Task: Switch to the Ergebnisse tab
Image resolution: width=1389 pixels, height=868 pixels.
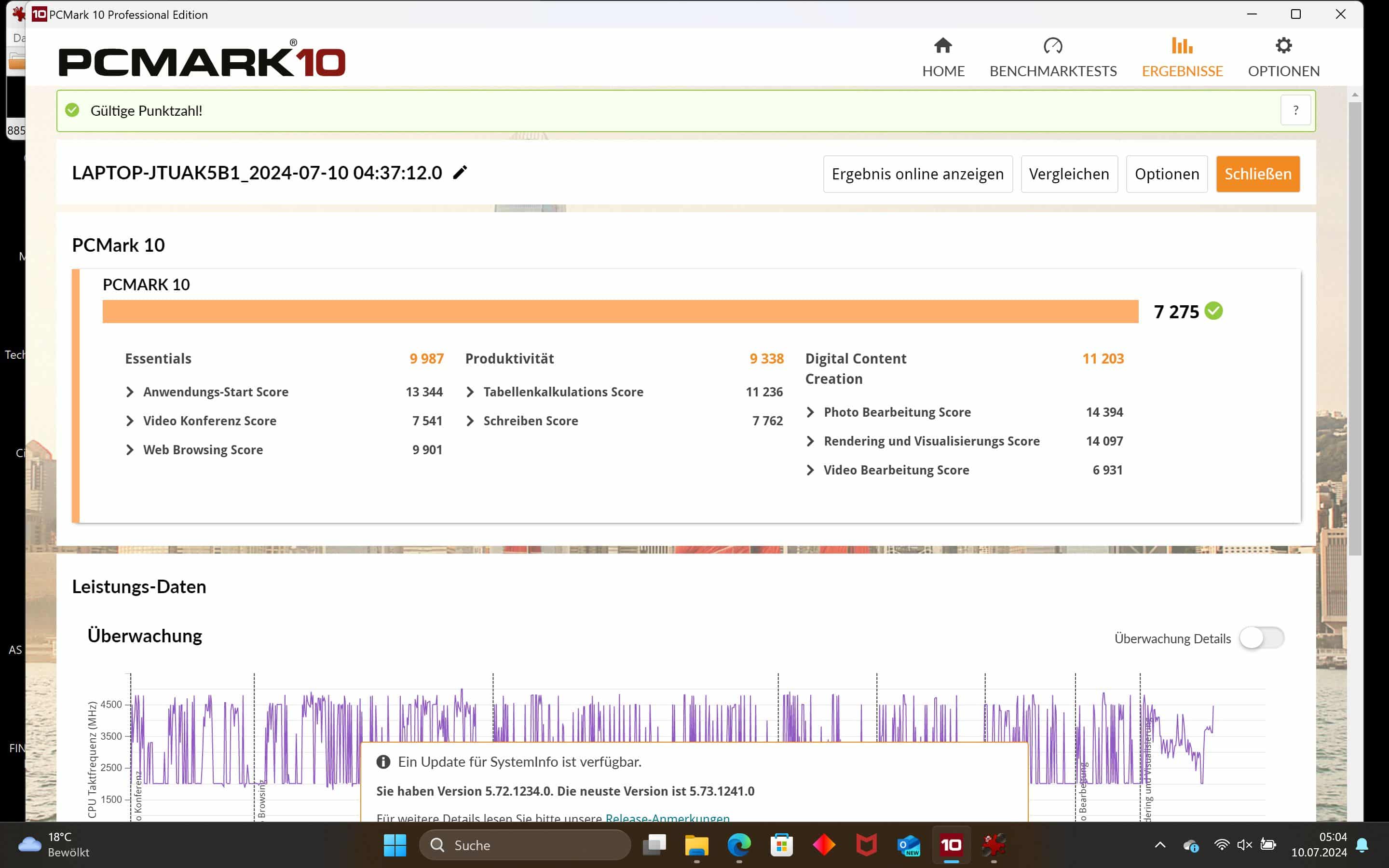Action: point(1182,57)
